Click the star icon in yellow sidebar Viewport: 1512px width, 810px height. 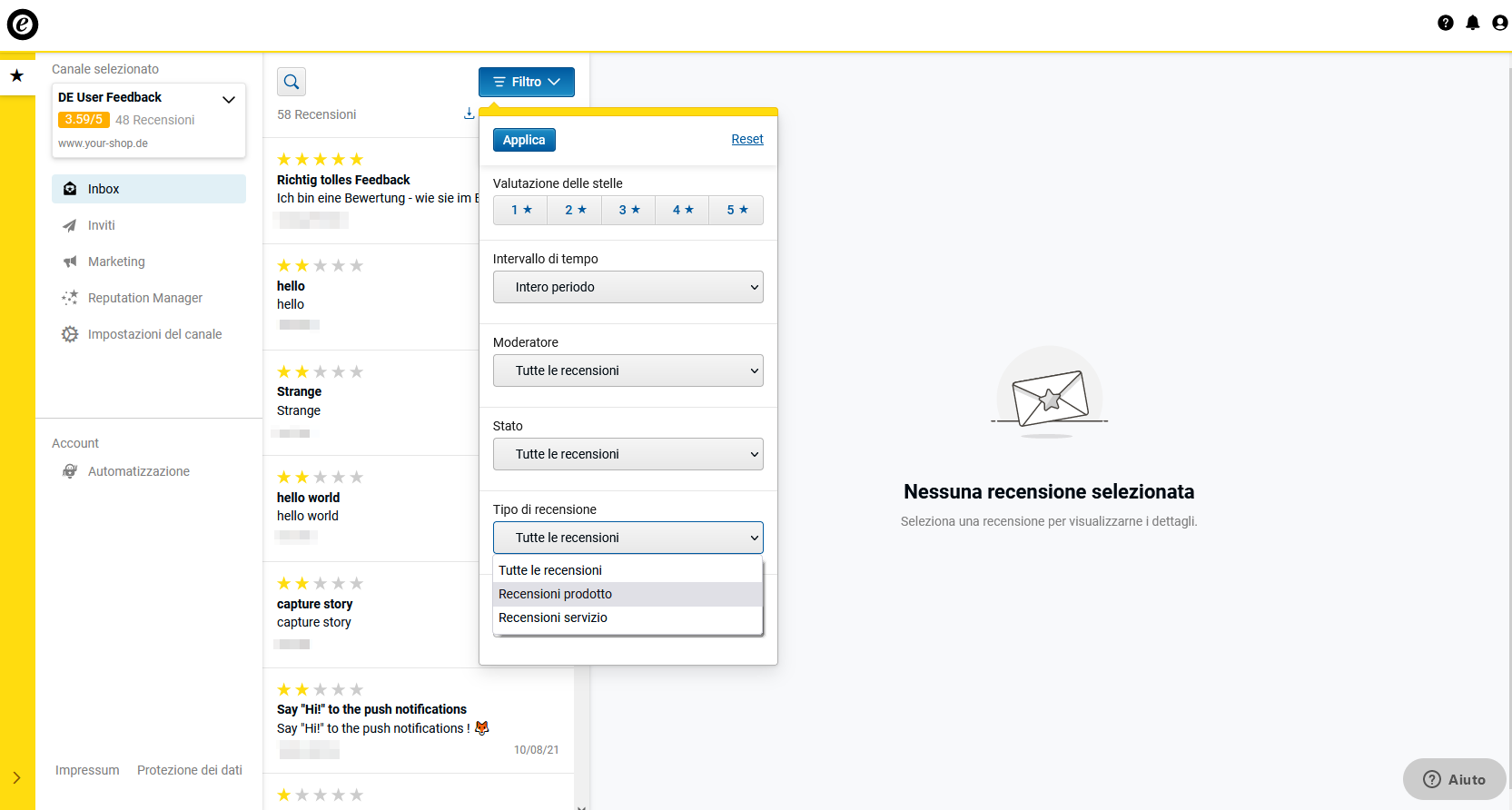pos(16,75)
